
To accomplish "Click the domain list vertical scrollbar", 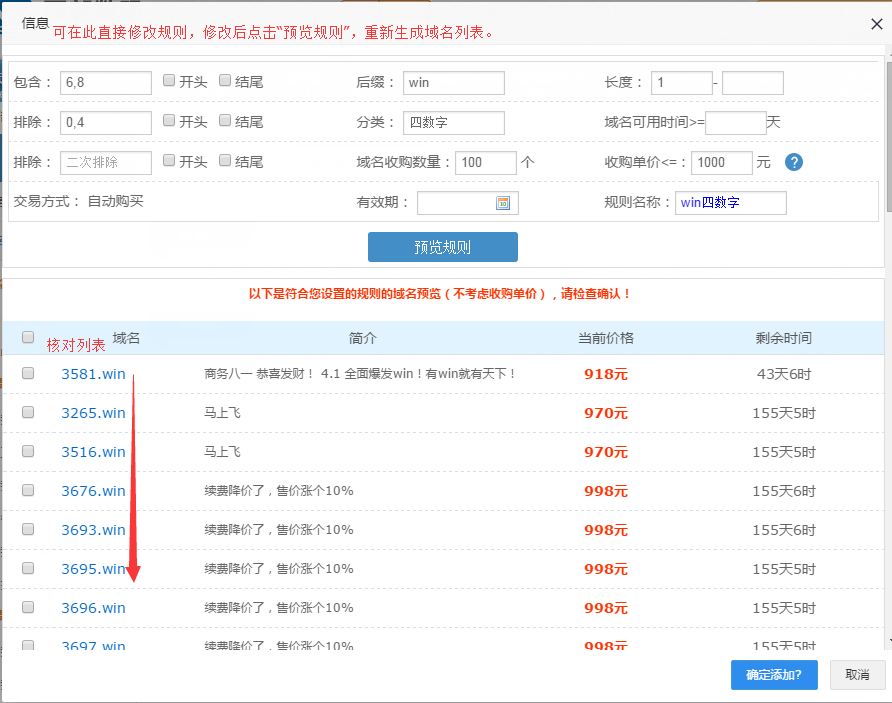I will point(887,480).
